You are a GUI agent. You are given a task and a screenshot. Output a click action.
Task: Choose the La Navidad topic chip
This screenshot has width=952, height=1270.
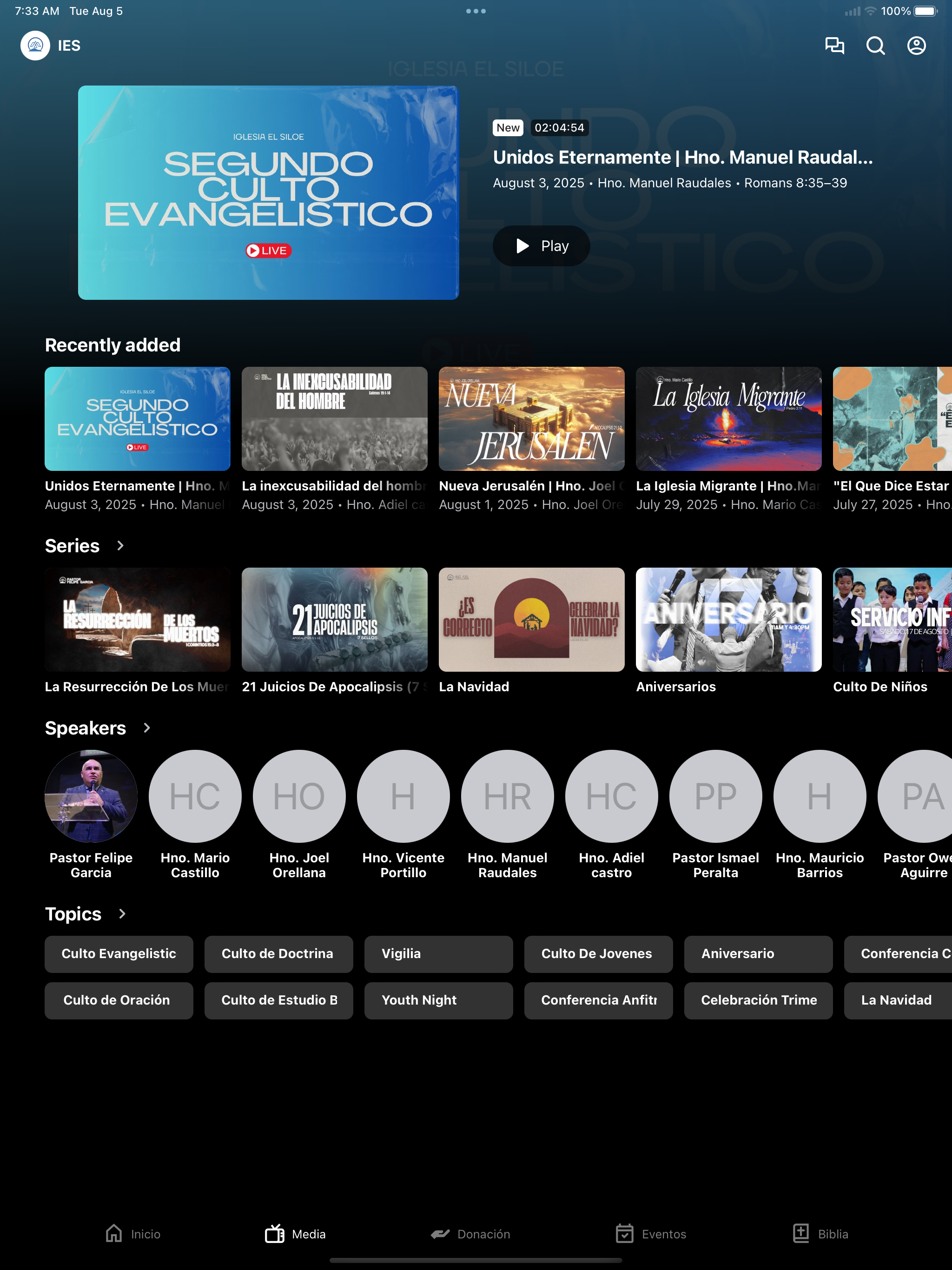click(898, 1000)
